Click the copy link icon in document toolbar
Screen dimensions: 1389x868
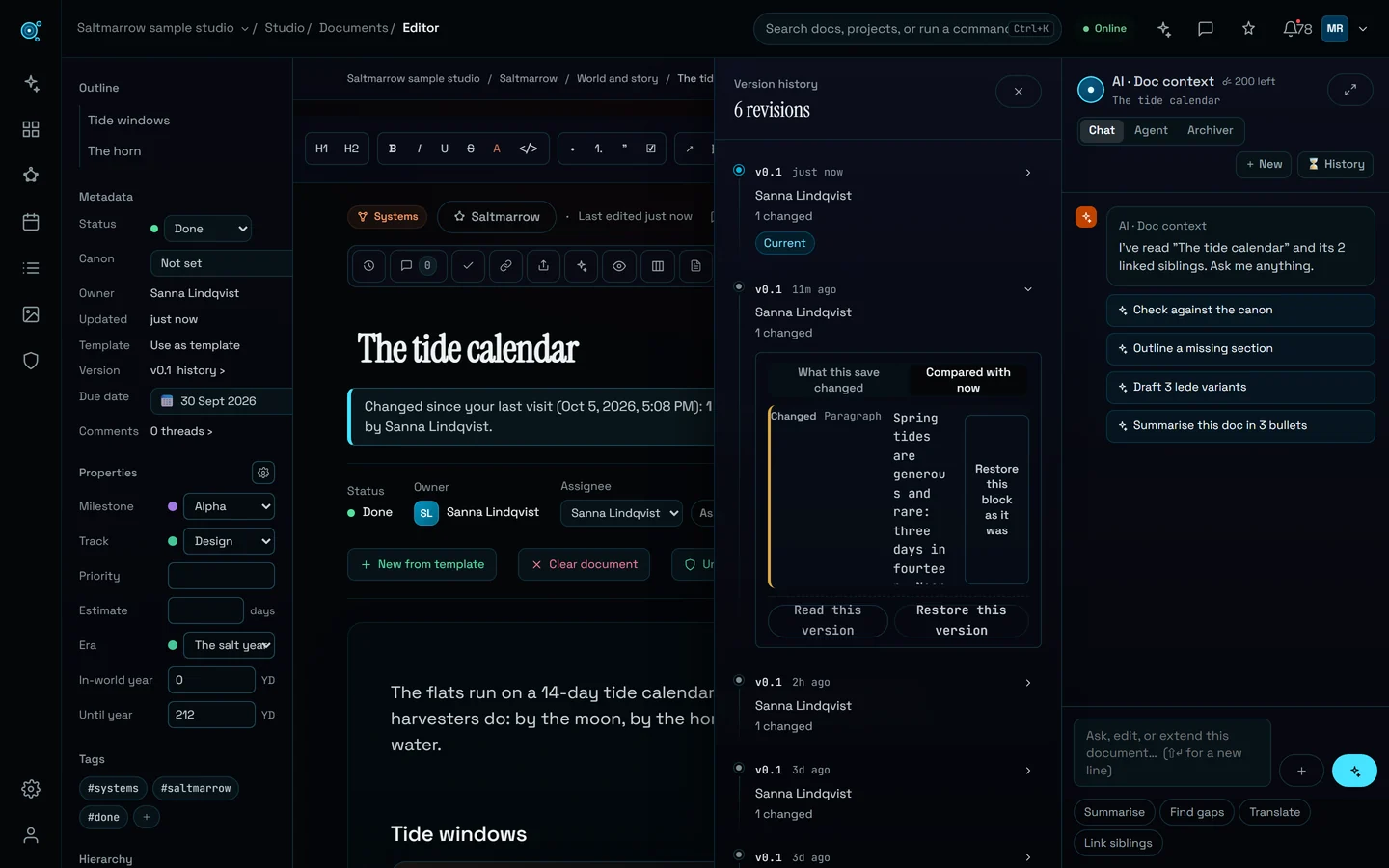(505, 266)
